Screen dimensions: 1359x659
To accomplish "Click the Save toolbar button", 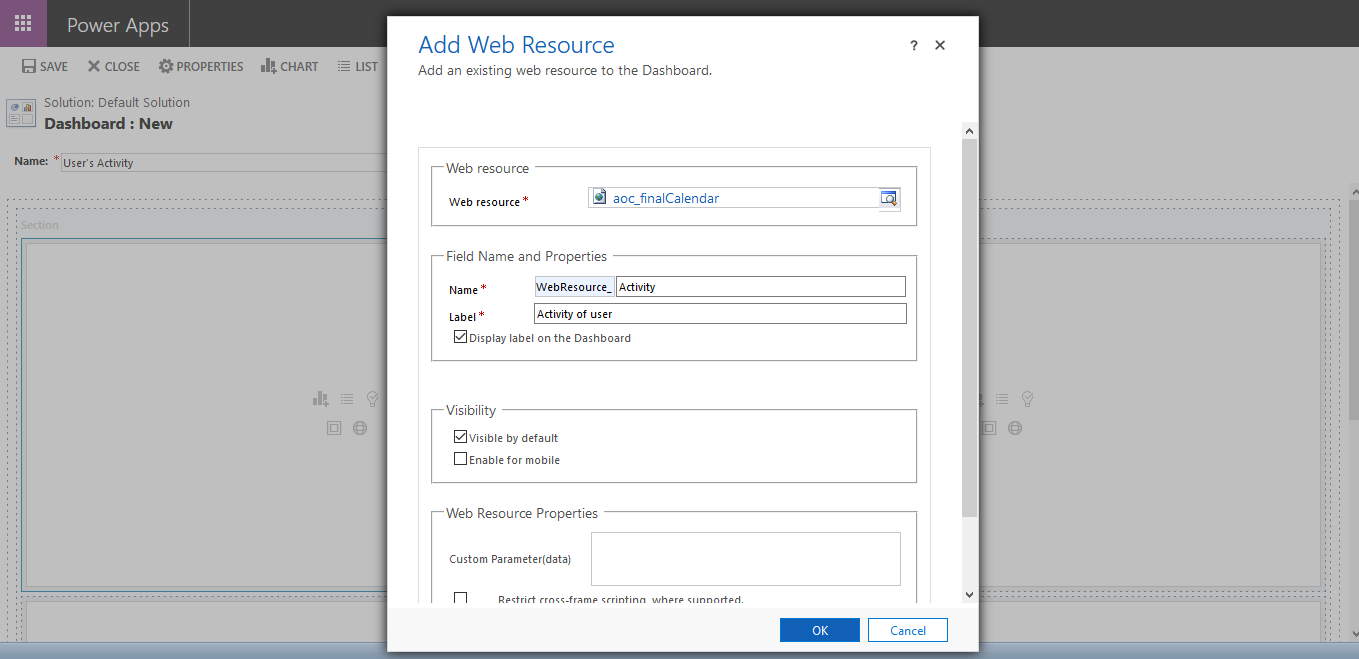I will click(x=45, y=66).
